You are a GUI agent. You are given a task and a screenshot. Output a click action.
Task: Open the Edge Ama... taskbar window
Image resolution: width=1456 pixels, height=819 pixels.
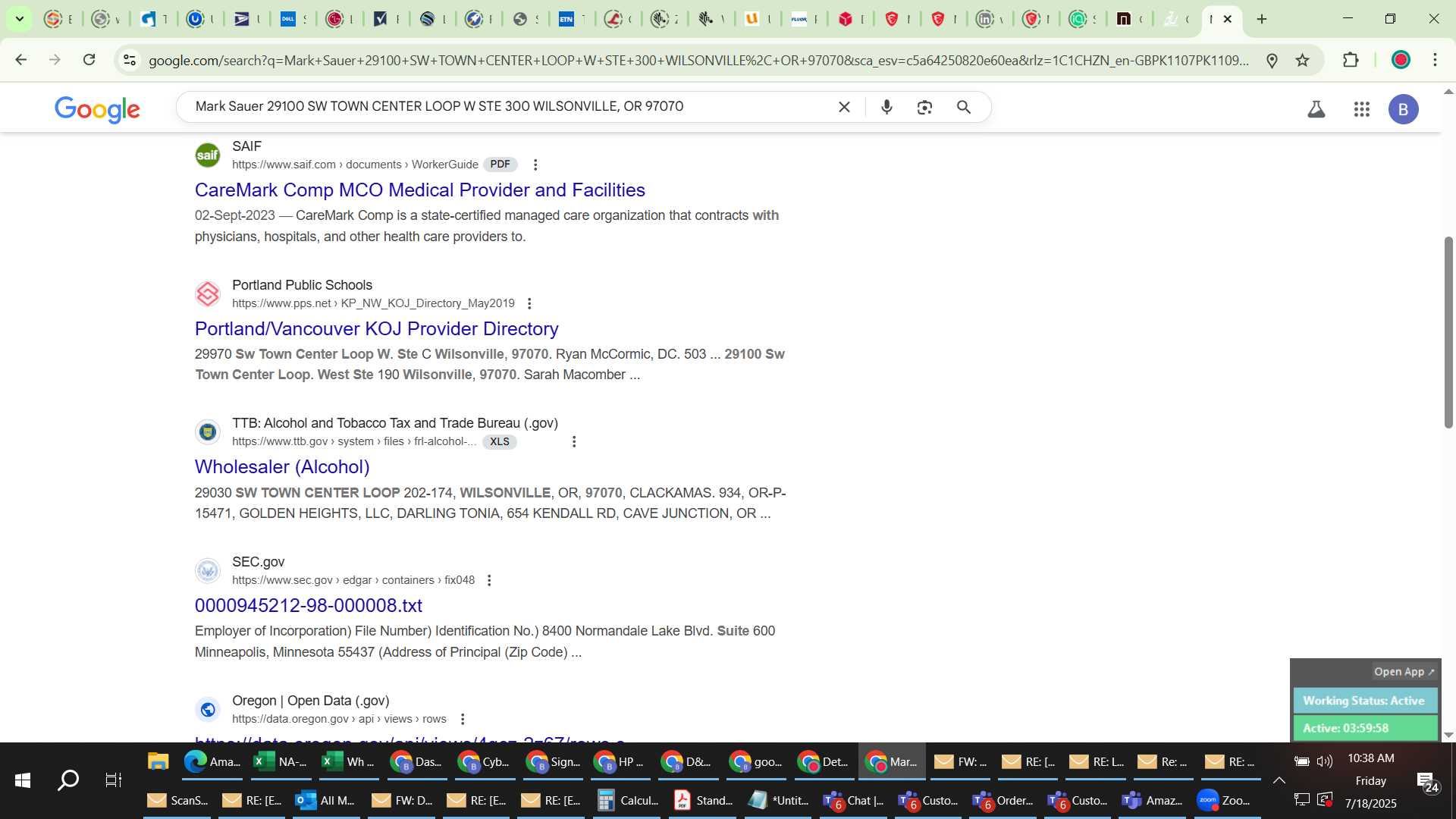[x=212, y=761]
